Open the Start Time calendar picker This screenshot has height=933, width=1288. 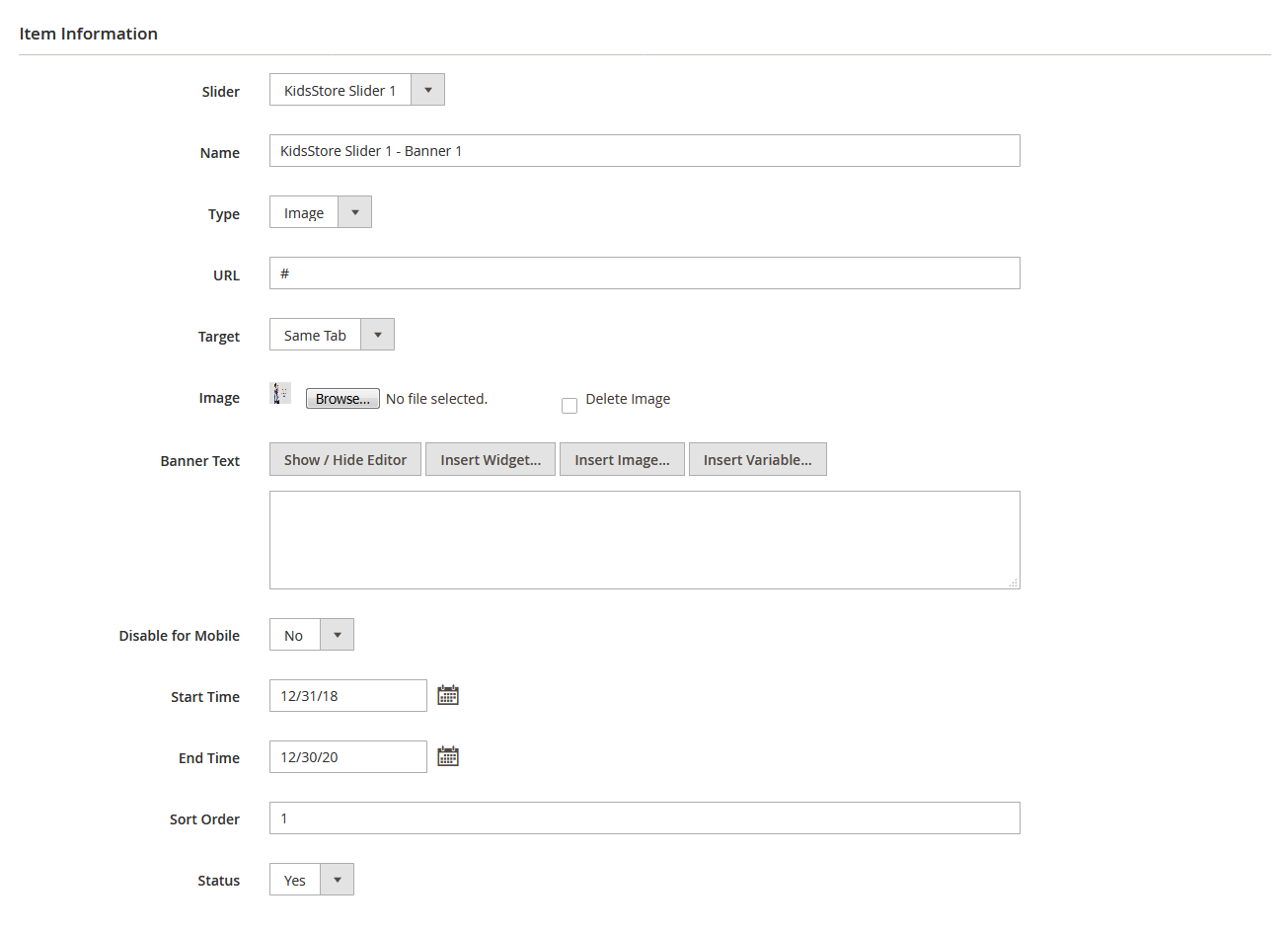click(x=448, y=695)
